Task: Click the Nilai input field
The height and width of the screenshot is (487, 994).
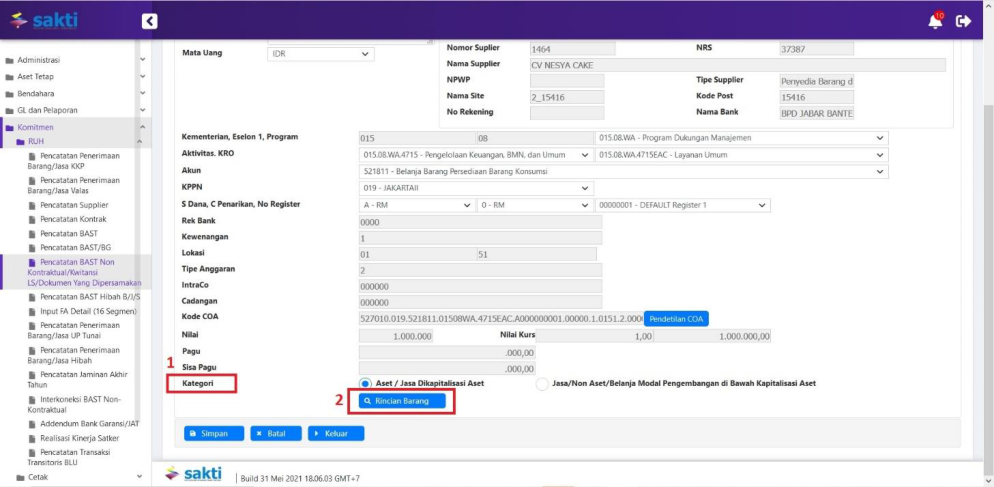Action: point(396,336)
